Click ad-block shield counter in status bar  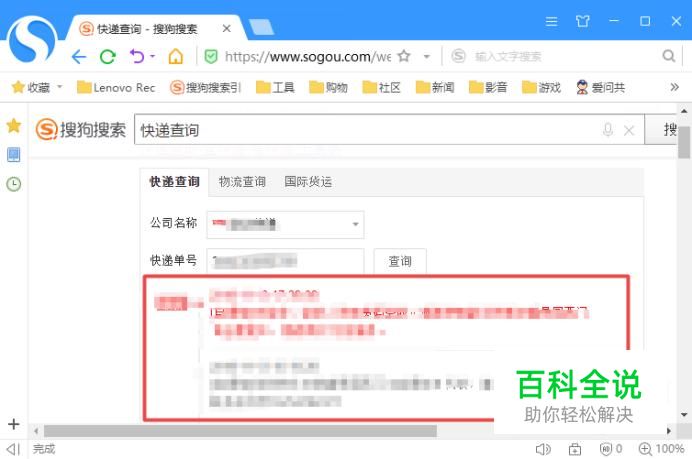click(x=611, y=449)
